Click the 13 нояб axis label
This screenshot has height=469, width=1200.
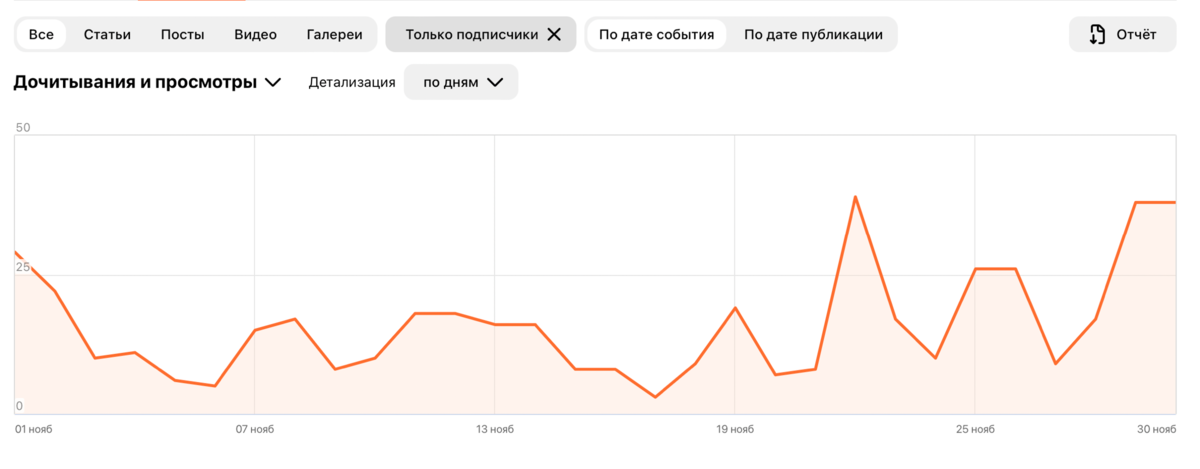pos(495,429)
